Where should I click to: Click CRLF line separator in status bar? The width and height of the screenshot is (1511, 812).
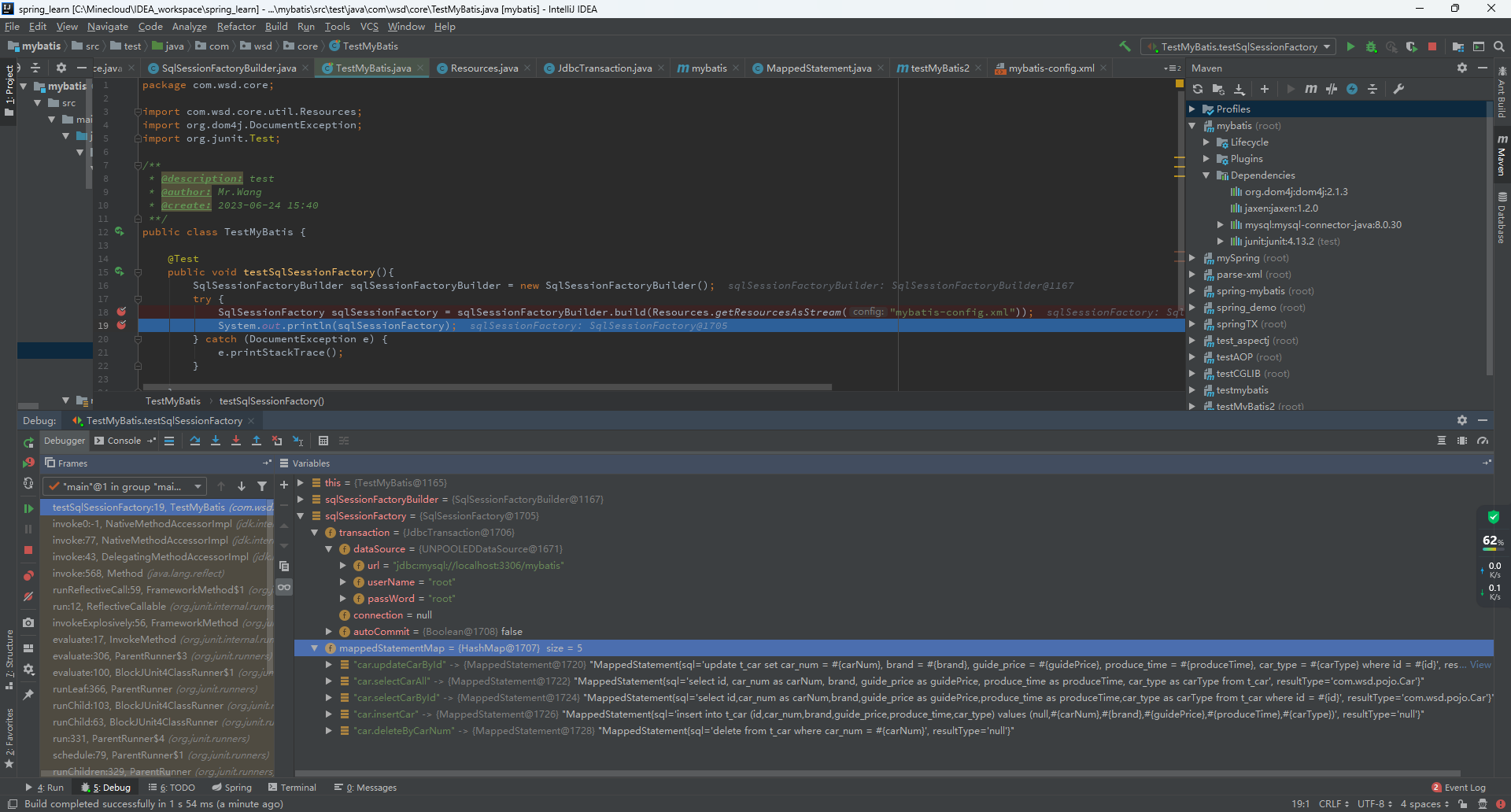(1334, 804)
